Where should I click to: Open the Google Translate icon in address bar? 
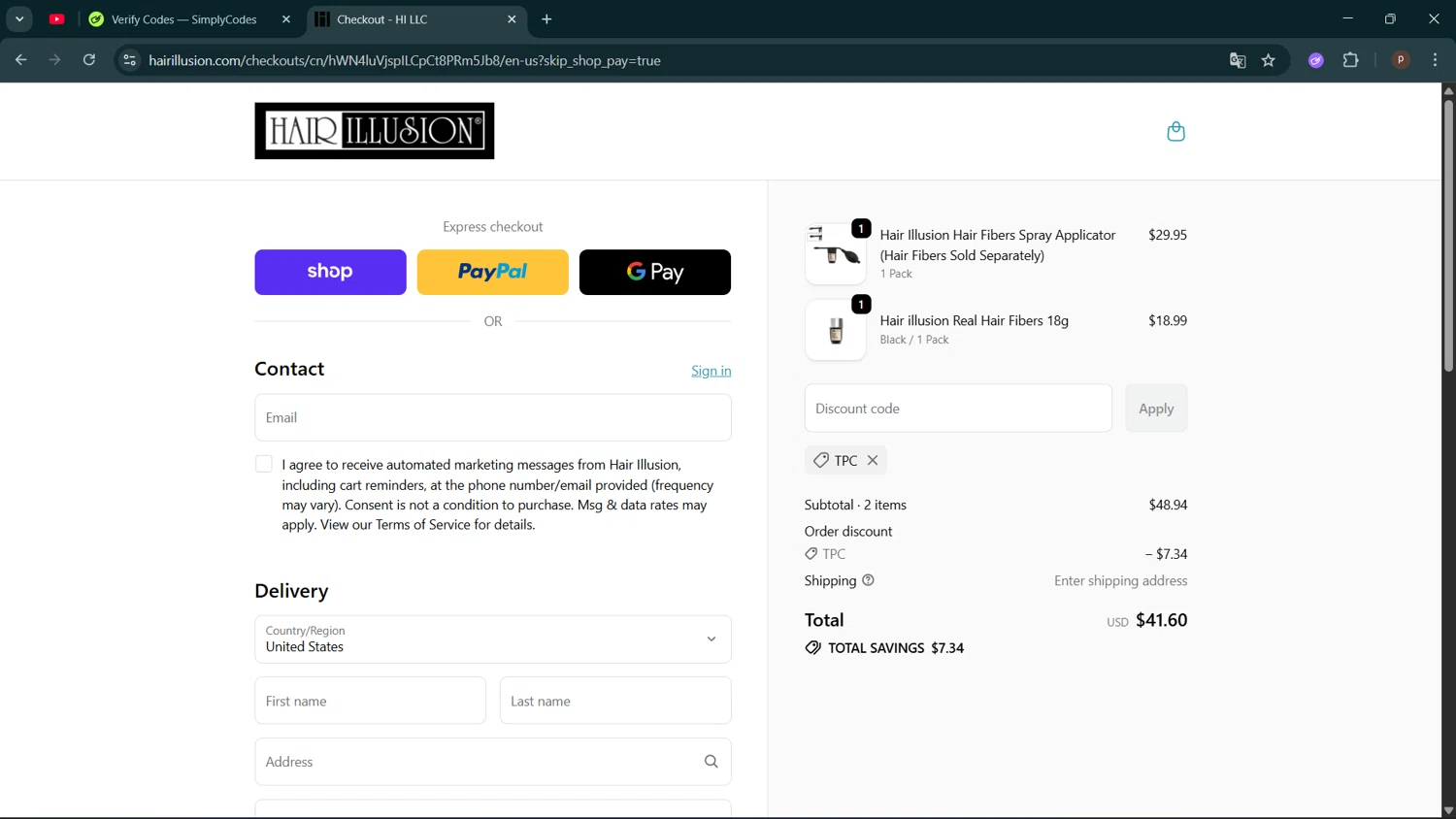[1238, 60]
